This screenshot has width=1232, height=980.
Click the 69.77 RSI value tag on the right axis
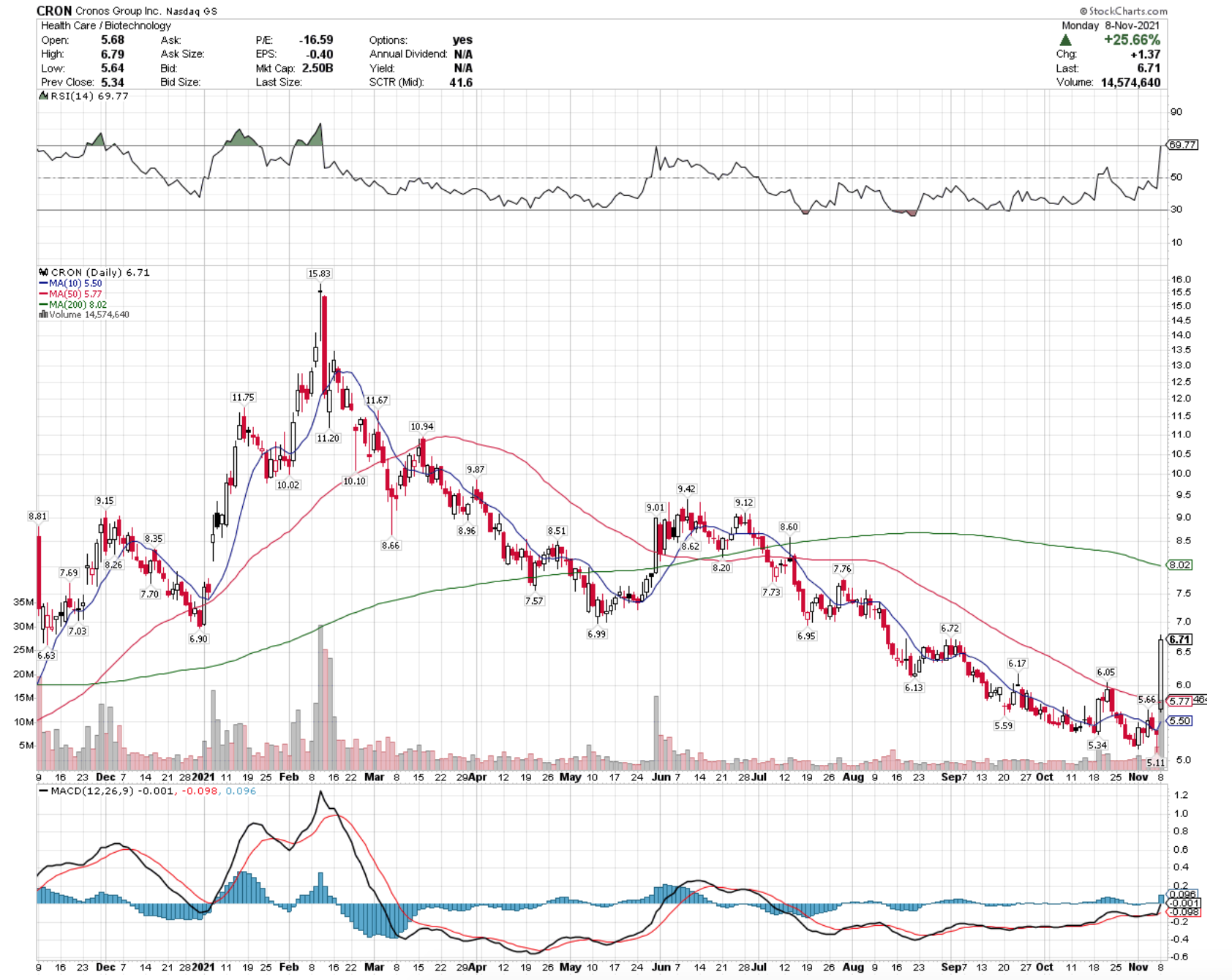[1182, 145]
